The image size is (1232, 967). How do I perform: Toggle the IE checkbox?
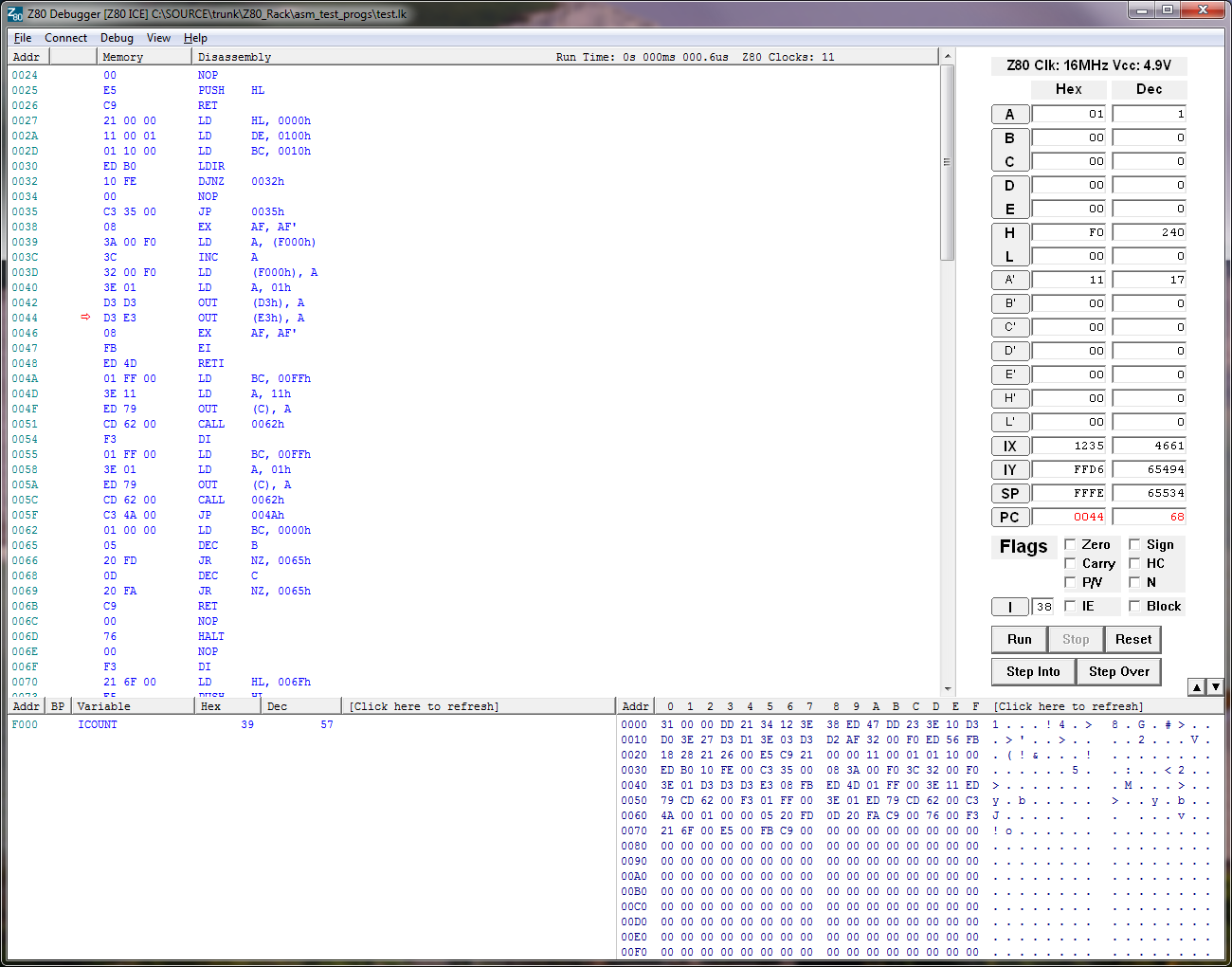1070,606
